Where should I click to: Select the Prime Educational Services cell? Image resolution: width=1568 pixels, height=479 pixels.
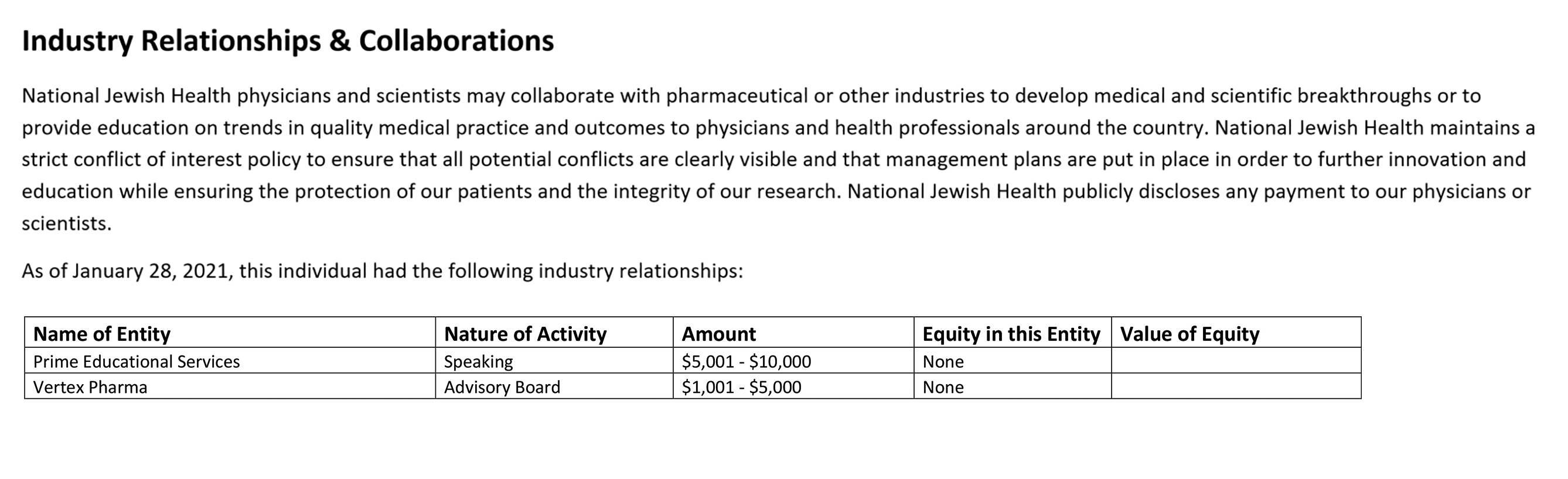point(137,361)
